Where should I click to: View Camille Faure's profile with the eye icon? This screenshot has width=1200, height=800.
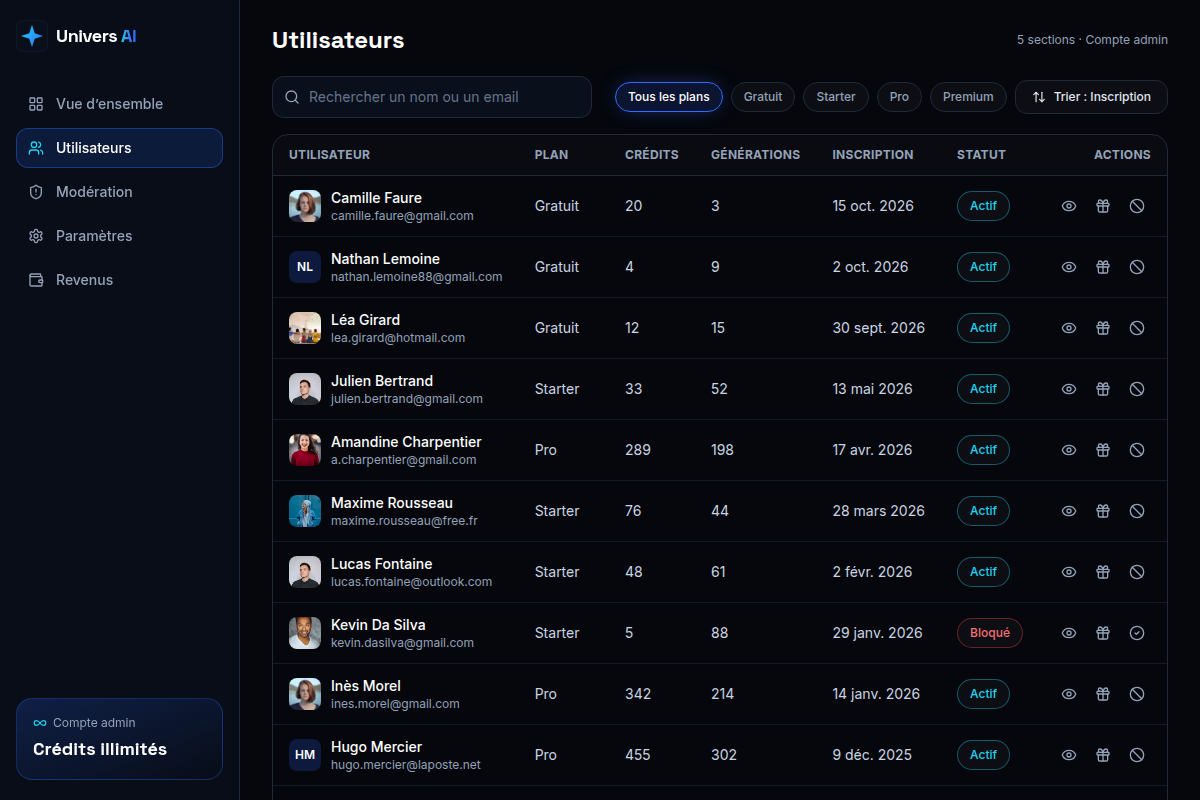(x=1069, y=206)
